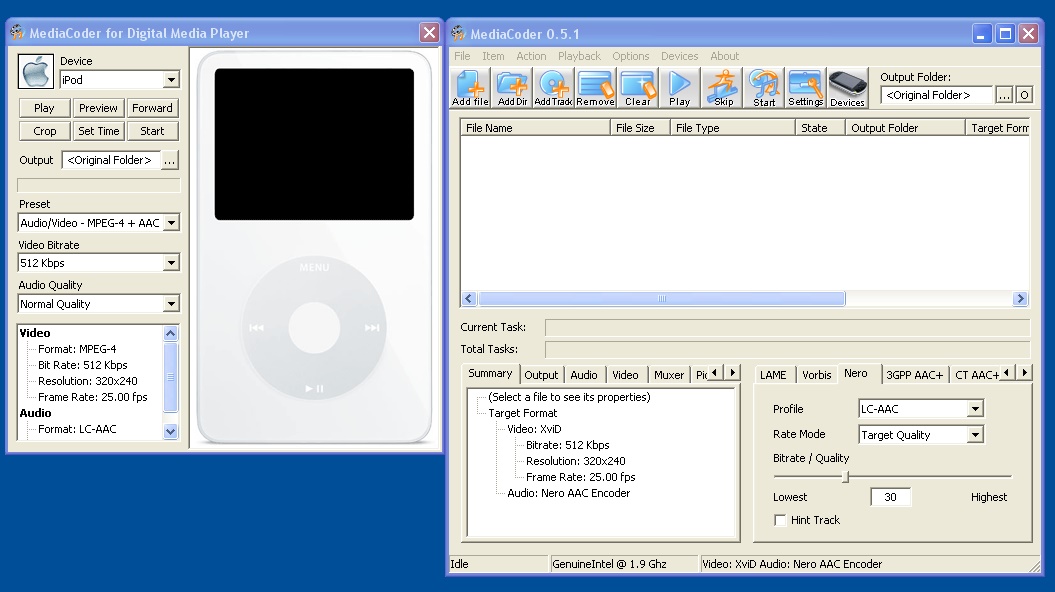Click the Forward button
The image size is (1055, 592).
click(x=153, y=108)
